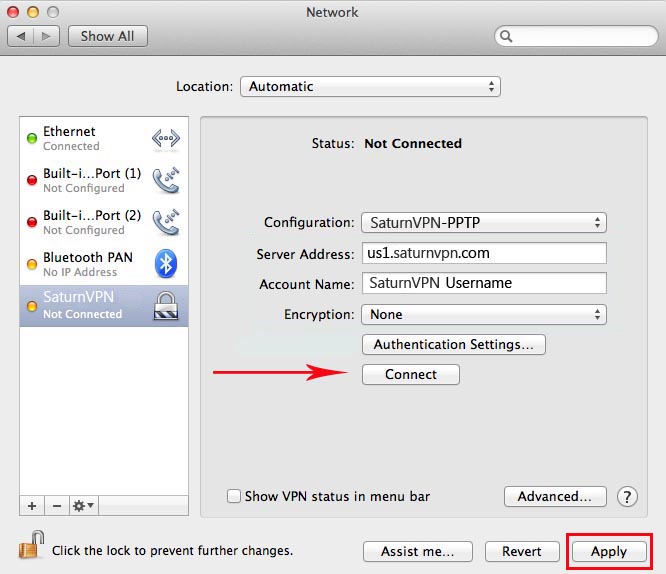The width and height of the screenshot is (666, 574).
Task: Click the Not Connected status text
Action: pyautogui.click(x=413, y=144)
